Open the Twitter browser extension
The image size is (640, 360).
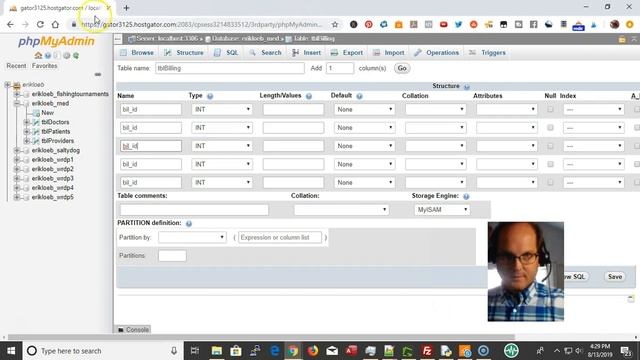click(x=458, y=24)
